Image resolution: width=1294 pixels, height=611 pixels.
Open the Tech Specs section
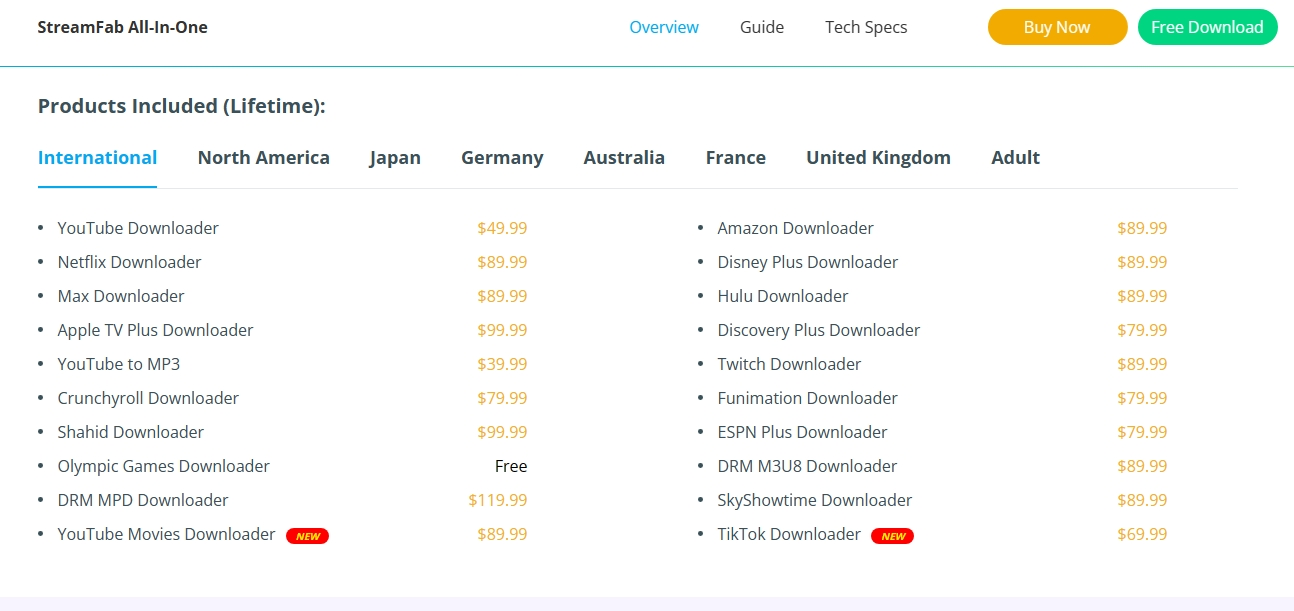pos(866,27)
